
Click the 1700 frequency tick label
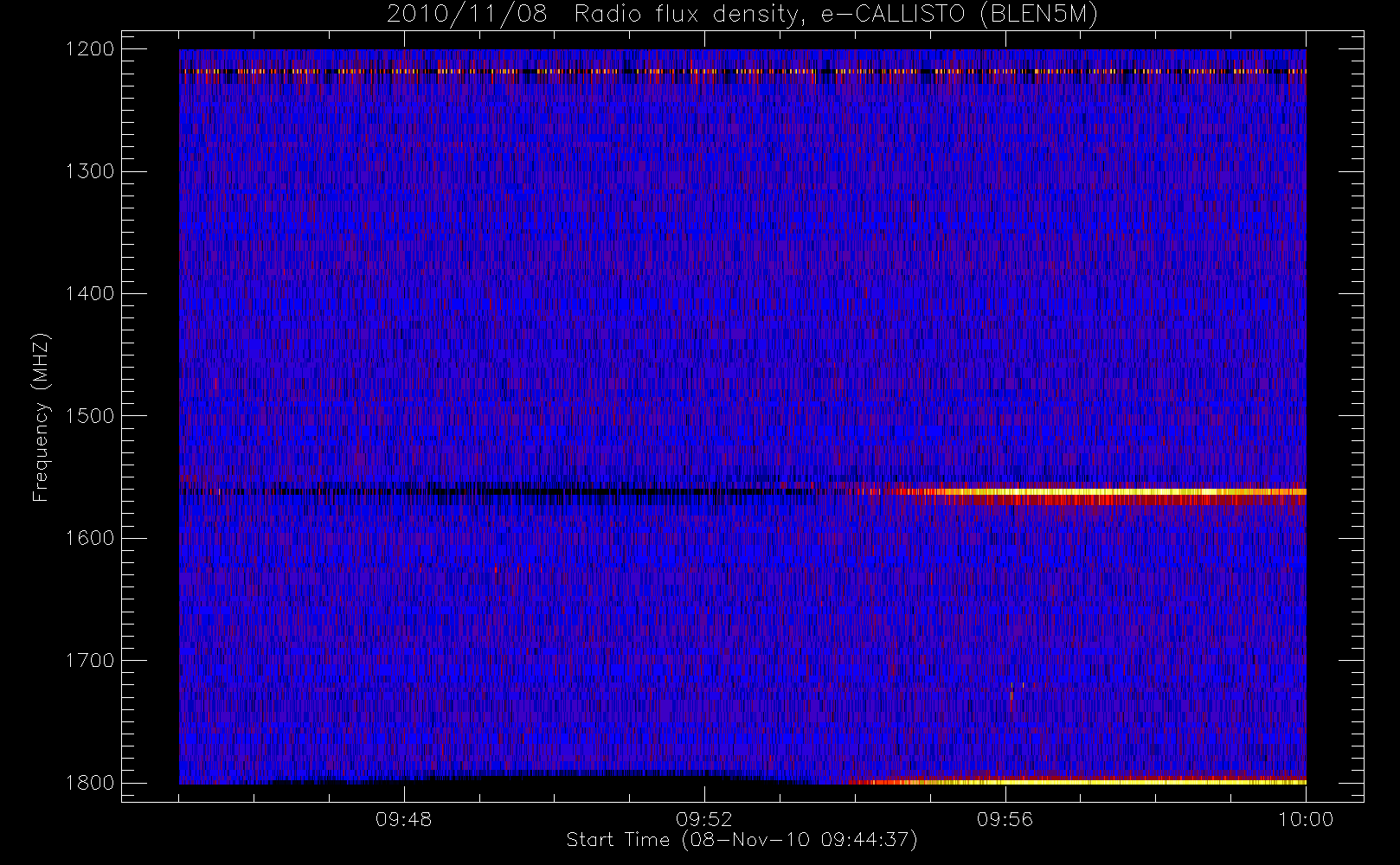tap(89, 661)
